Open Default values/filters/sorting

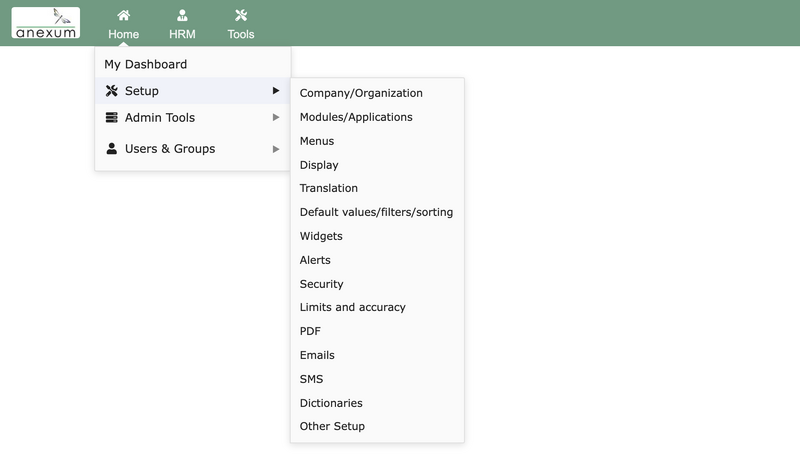point(377,212)
